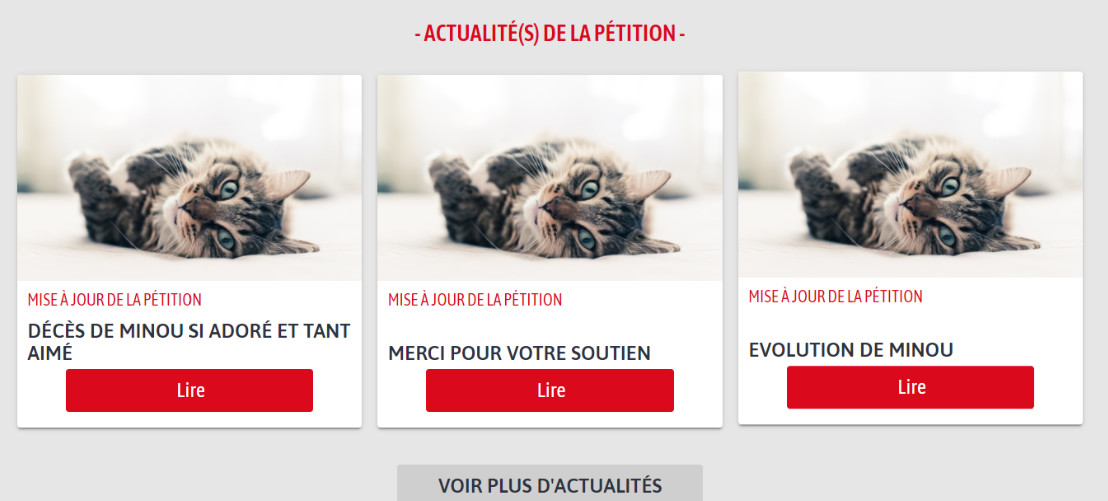Click the Lire button under Décès de Minou
The height and width of the screenshot is (501, 1108).
pos(189,390)
